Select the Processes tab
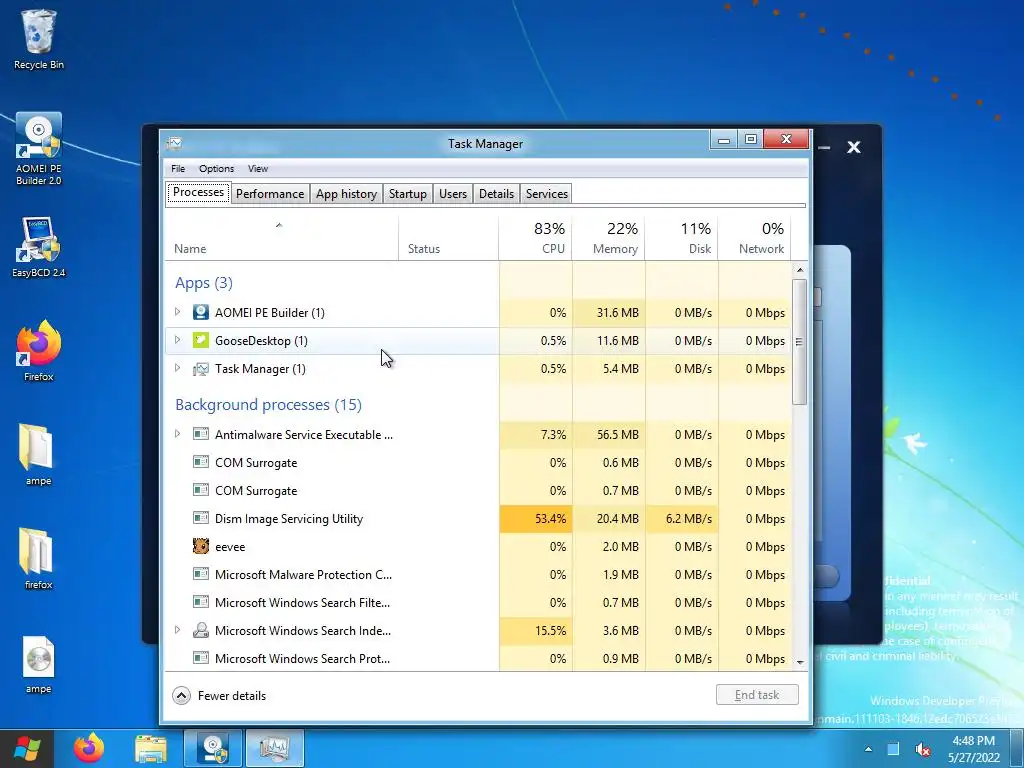Screen dimensions: 1024x768 [x=199, y=193]
